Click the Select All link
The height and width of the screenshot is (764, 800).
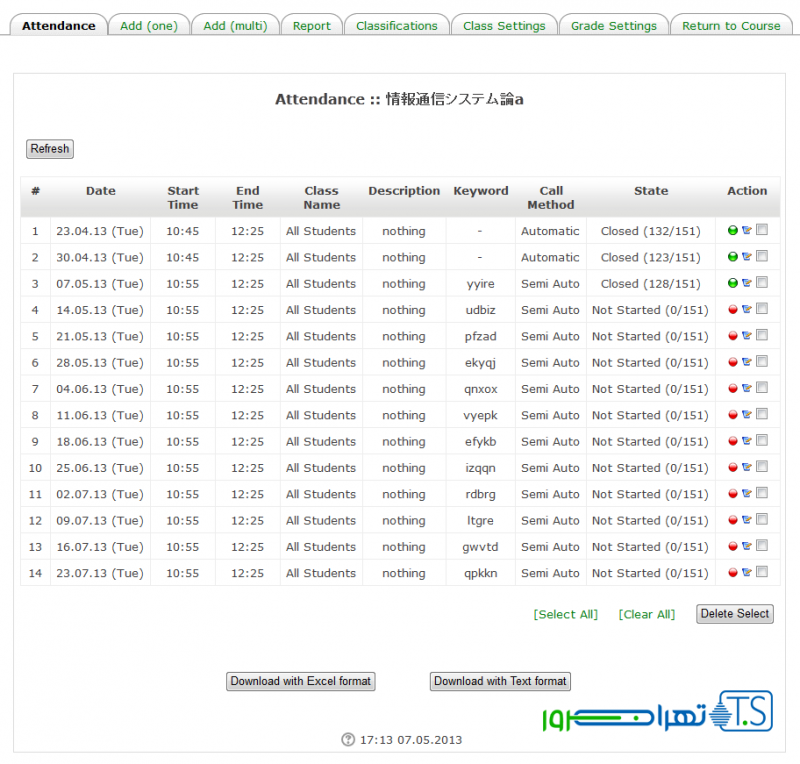tap(565, 614)
